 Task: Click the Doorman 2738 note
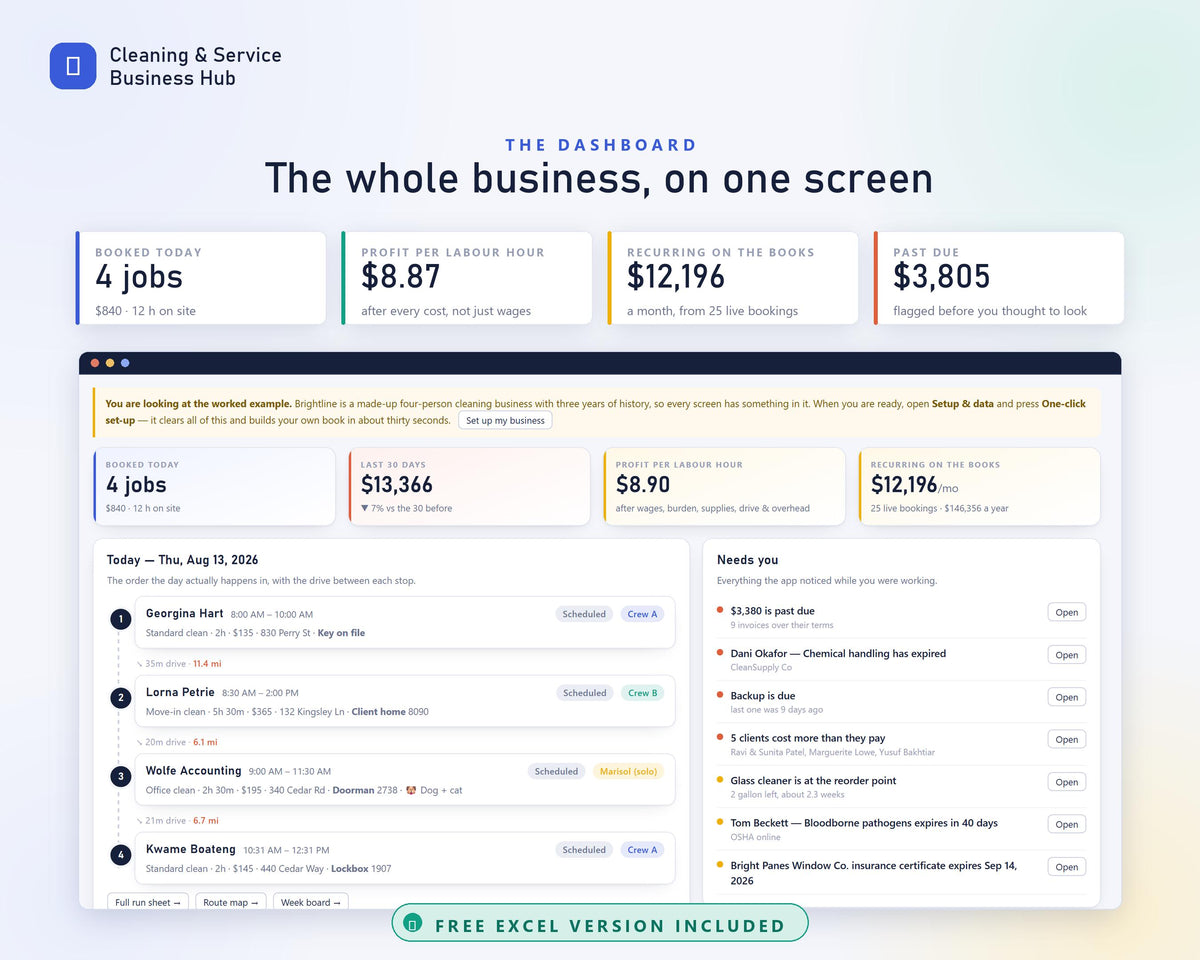pos(365,790)
